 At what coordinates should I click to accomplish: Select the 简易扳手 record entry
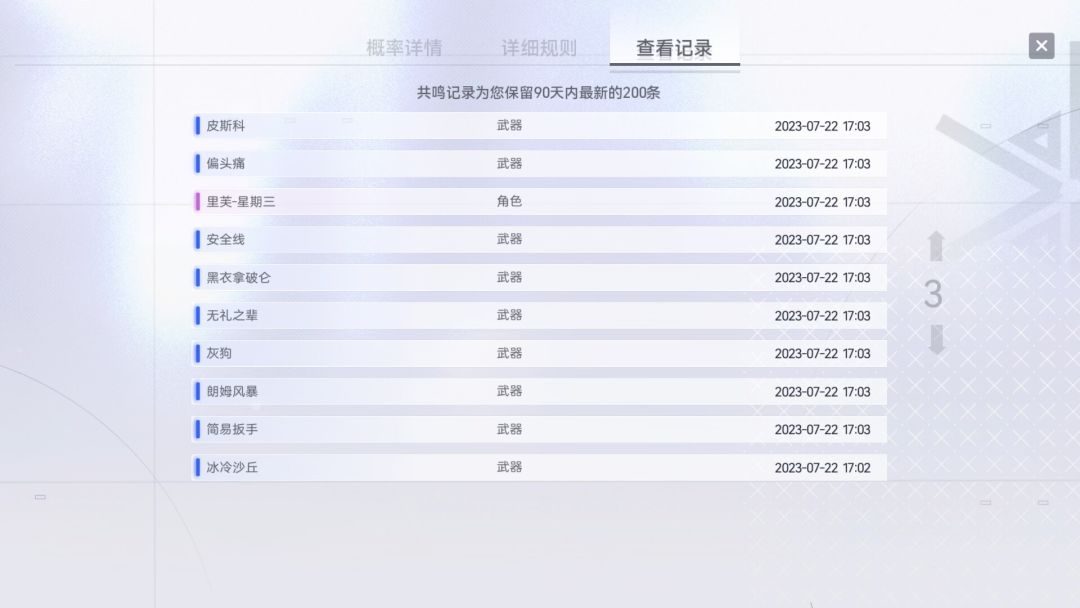pos(539,429)
